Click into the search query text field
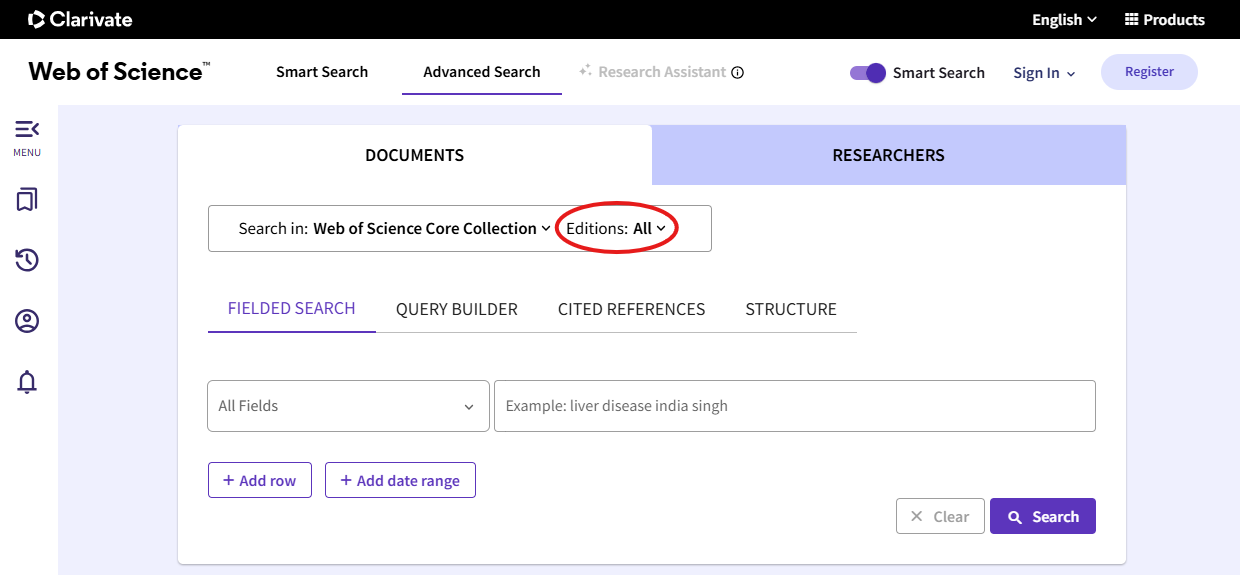 (x=794, y=406)
